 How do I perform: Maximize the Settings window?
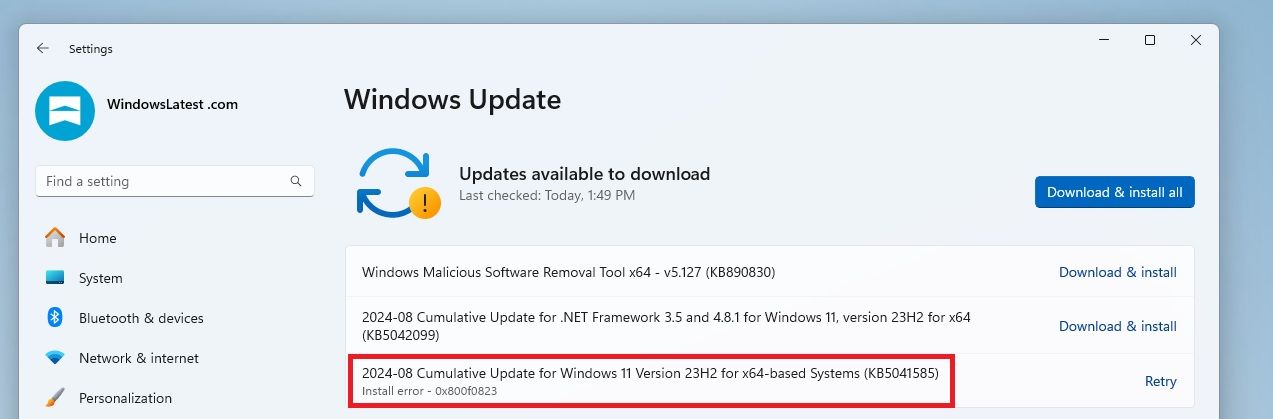[1150, 40]
